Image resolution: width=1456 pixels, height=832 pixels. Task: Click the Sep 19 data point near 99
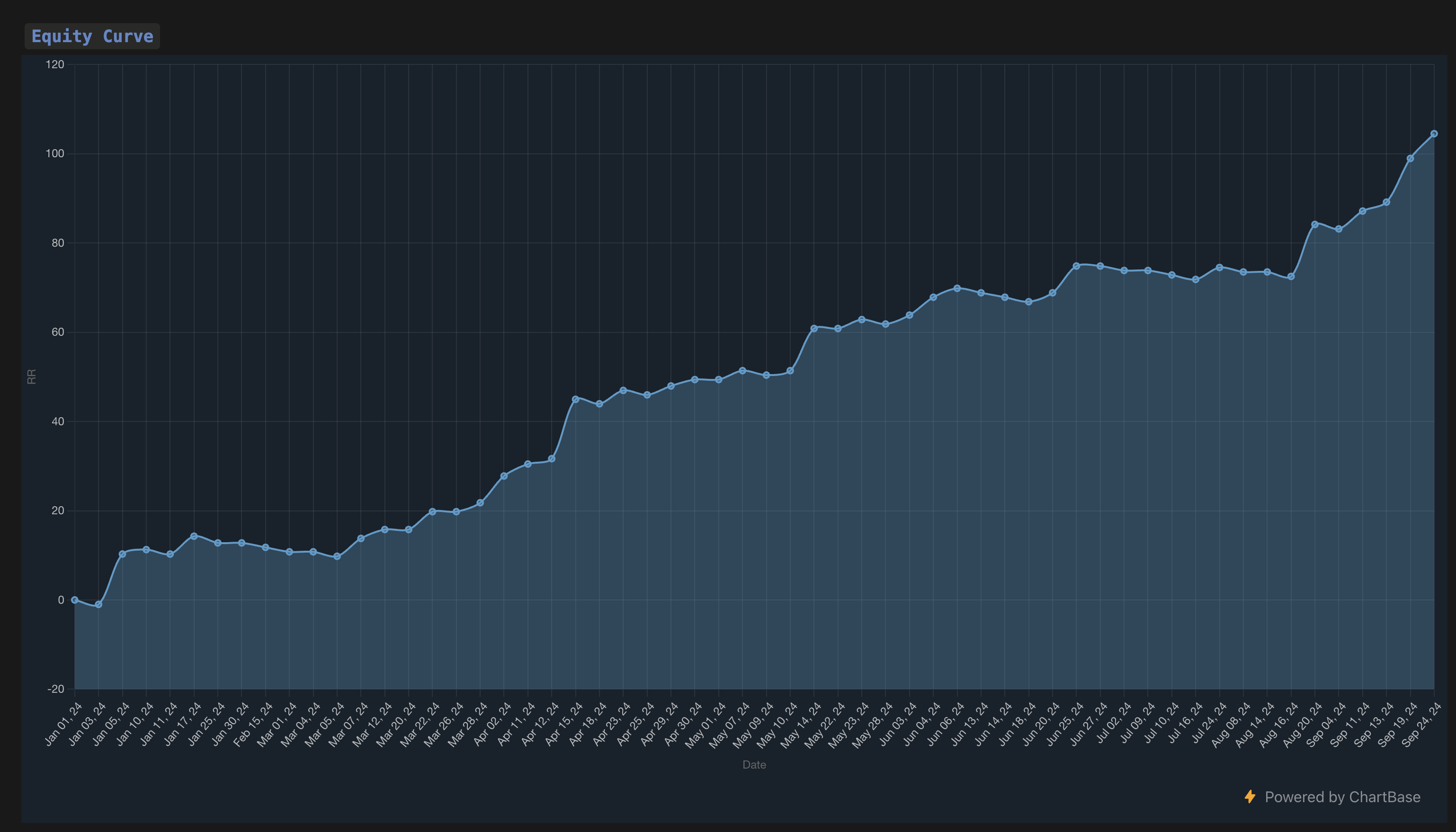[1410, 159]
